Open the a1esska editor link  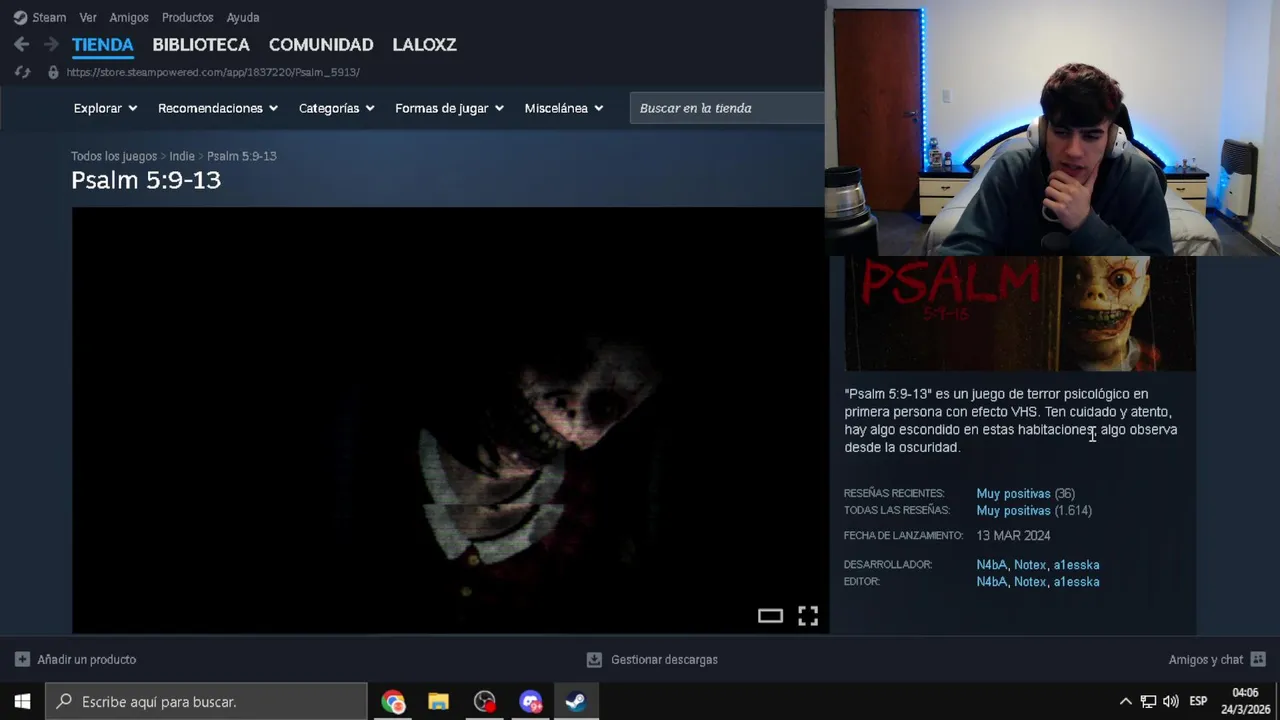1076,582
